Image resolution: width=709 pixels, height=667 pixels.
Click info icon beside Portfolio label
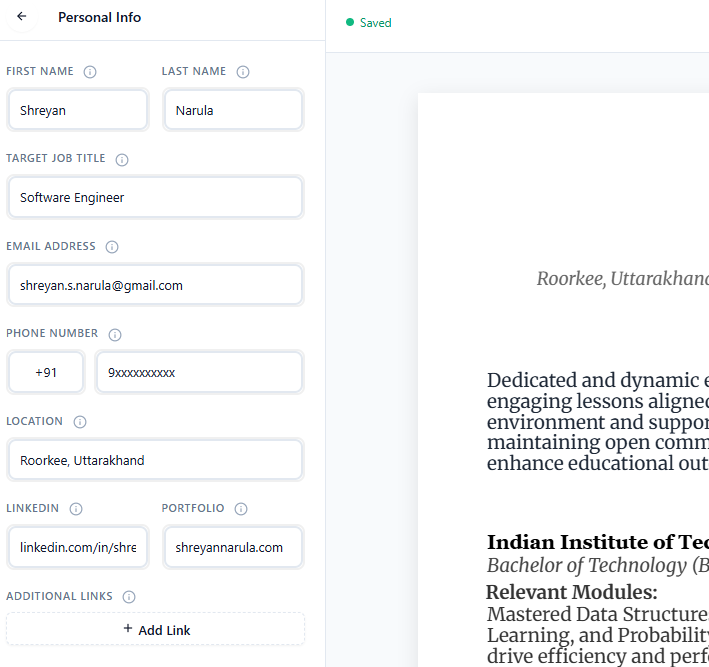(241, 509)
